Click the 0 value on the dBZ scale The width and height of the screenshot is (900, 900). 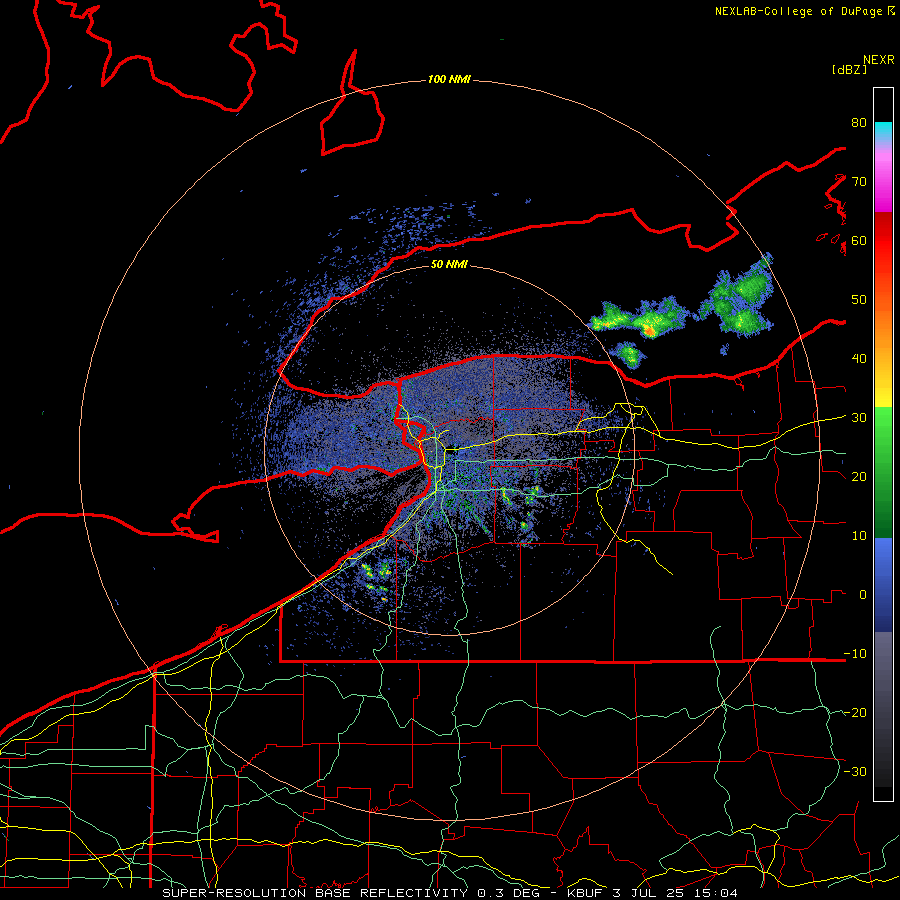pyautogui.click(x=863, y=595)
